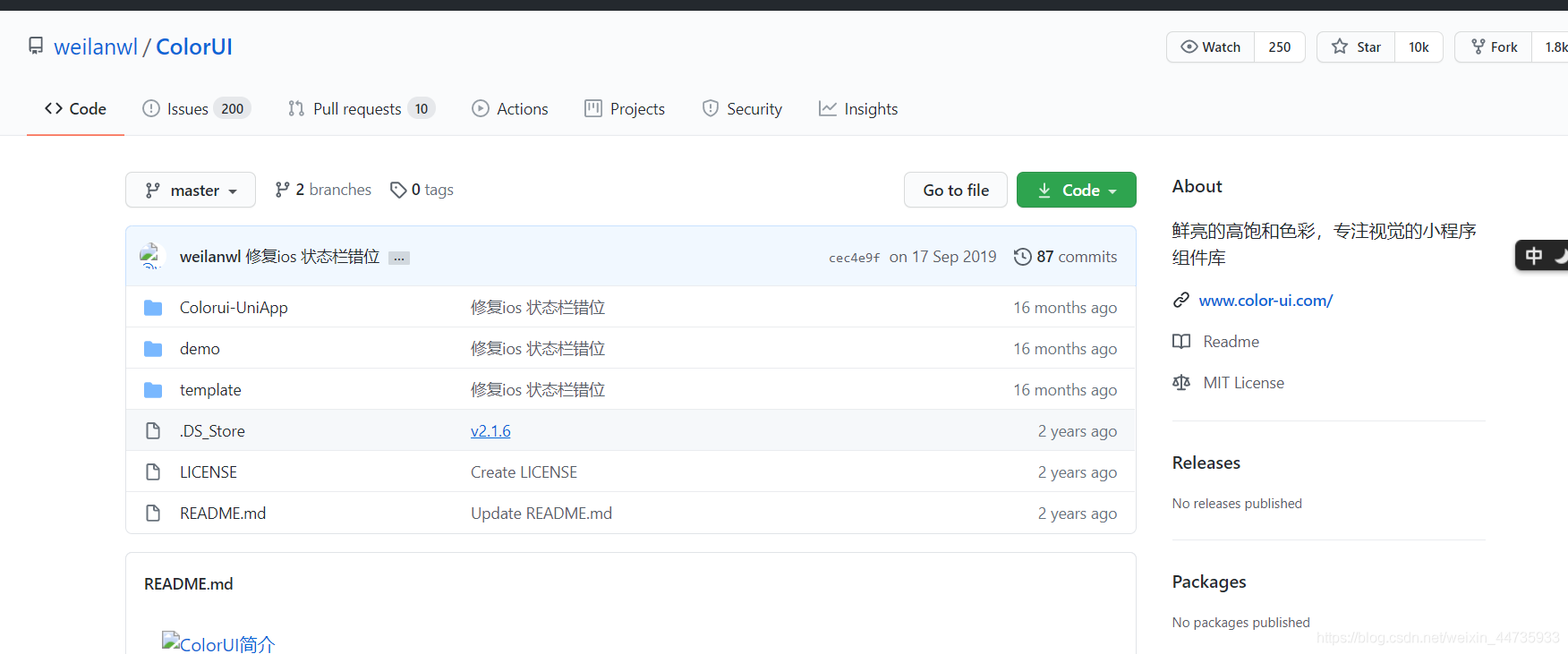Open the Insights tab
The image size is (1568, 654).
pyautogui.click(x=858, y=108)
